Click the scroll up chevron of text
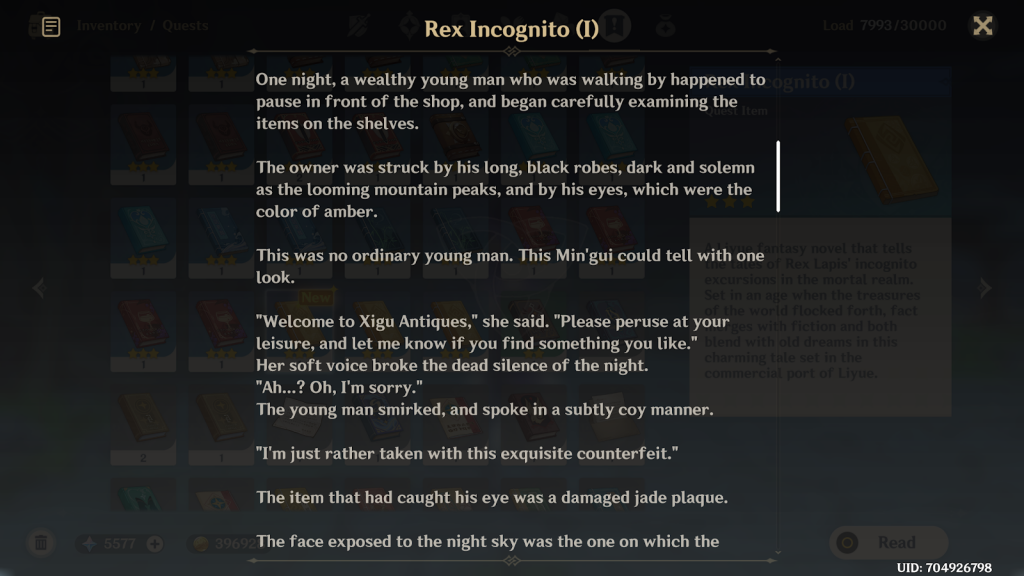This screenshot has height=576, width=1024. pyautogui.click(x=778, y=59)
